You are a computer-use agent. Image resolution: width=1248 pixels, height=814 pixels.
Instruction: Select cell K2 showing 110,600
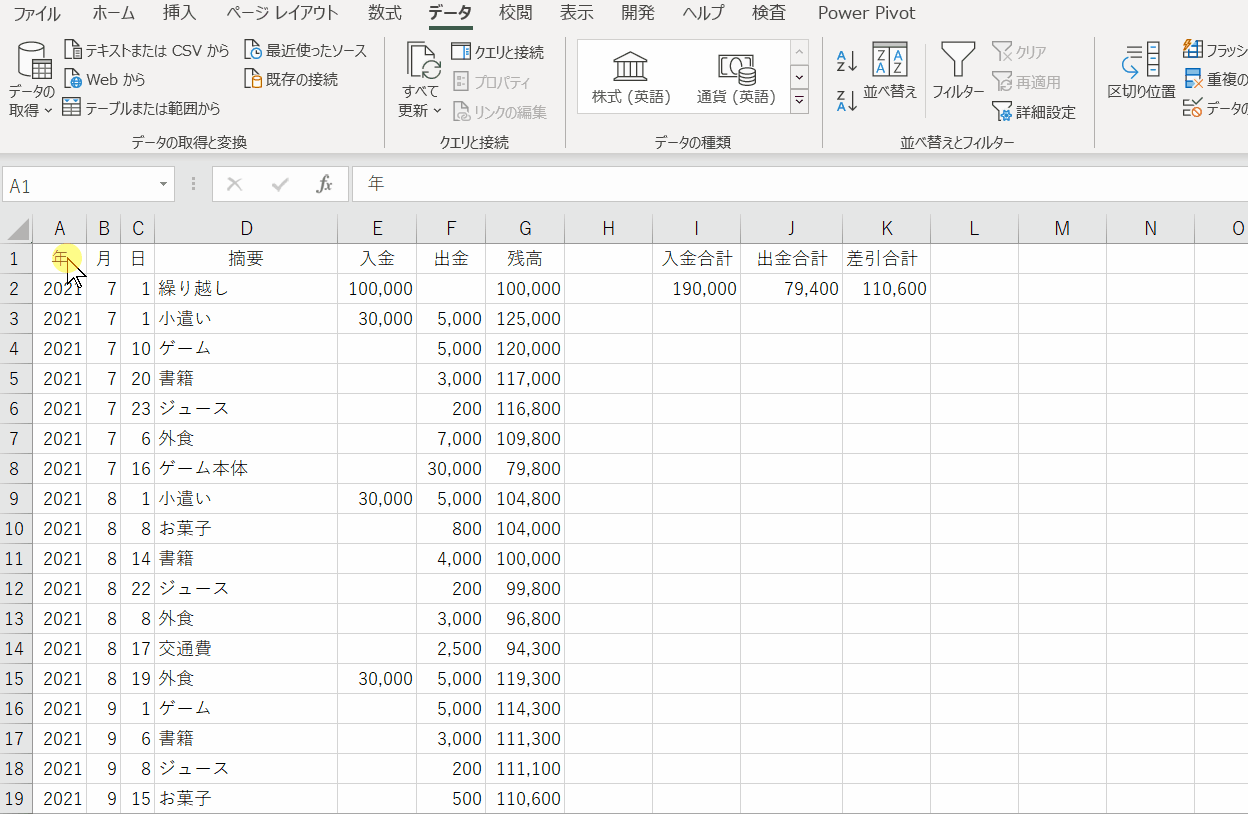pyautogui.click(x=886, y=288)
